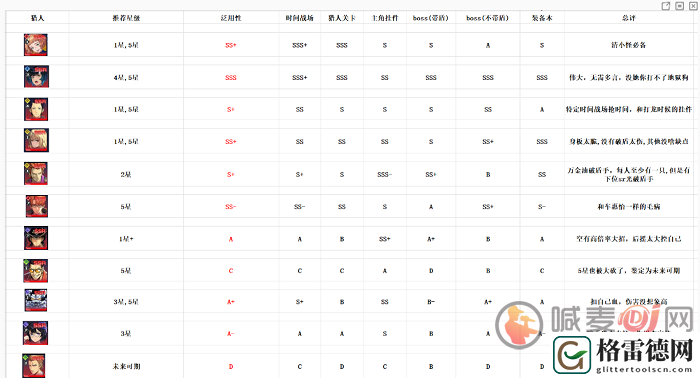Select the 特定时间战场抢时间 remark cell

click(629, 109)
